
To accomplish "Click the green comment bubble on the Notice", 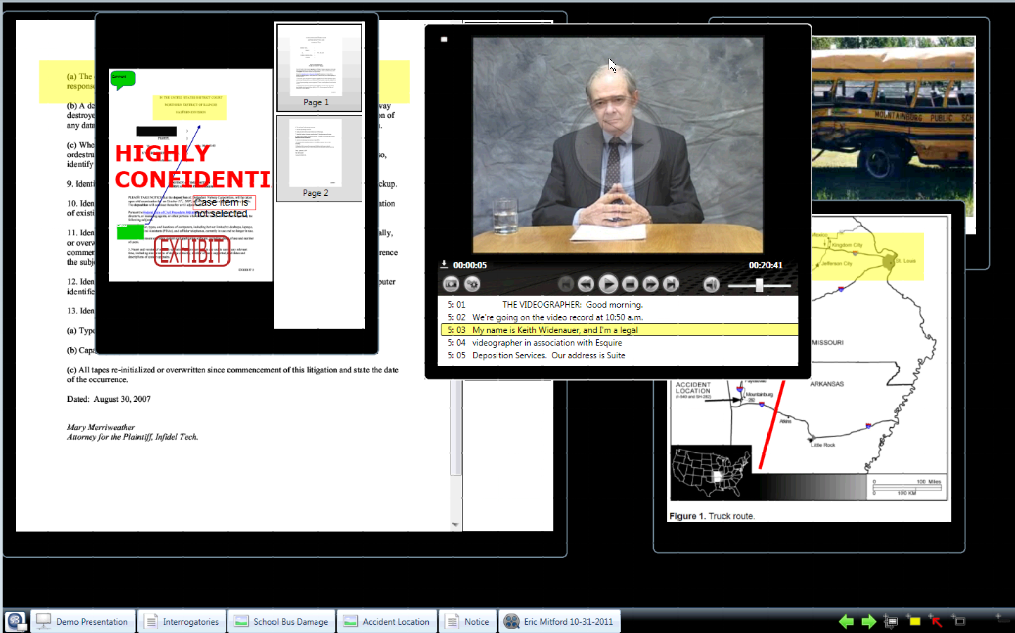I will (122, 80).
